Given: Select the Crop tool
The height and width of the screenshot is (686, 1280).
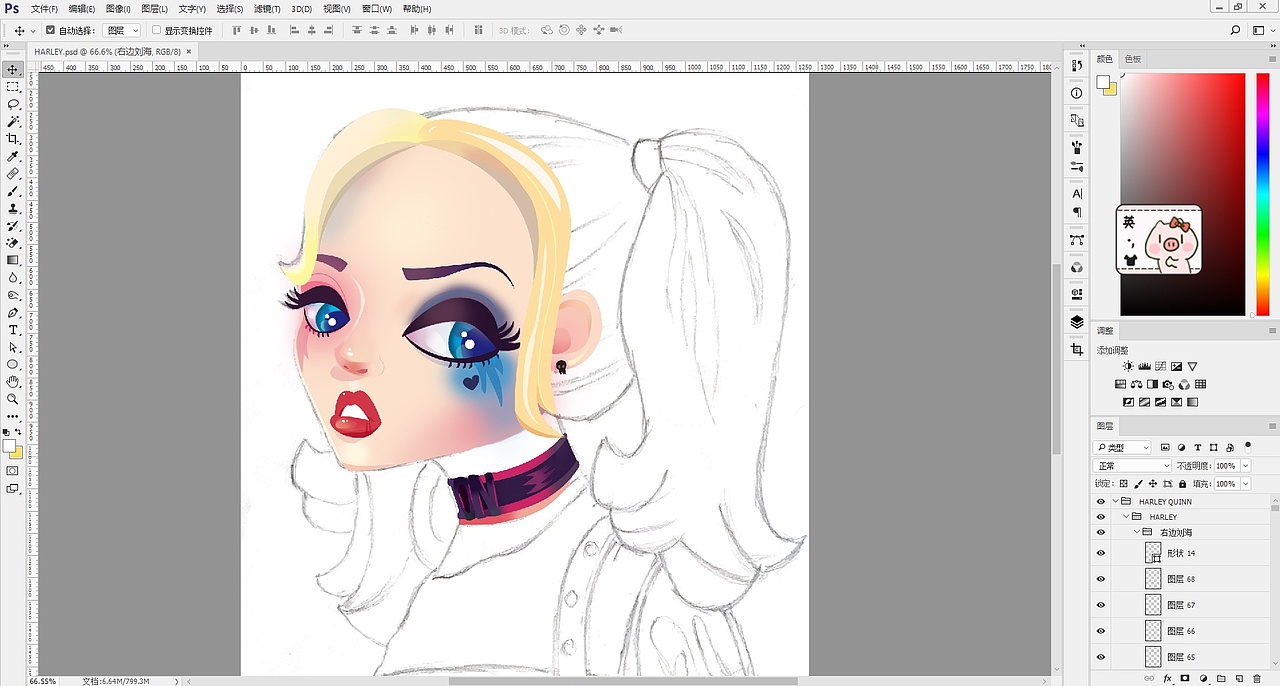Looking at the screenshot, I should (x=13, y=139).
